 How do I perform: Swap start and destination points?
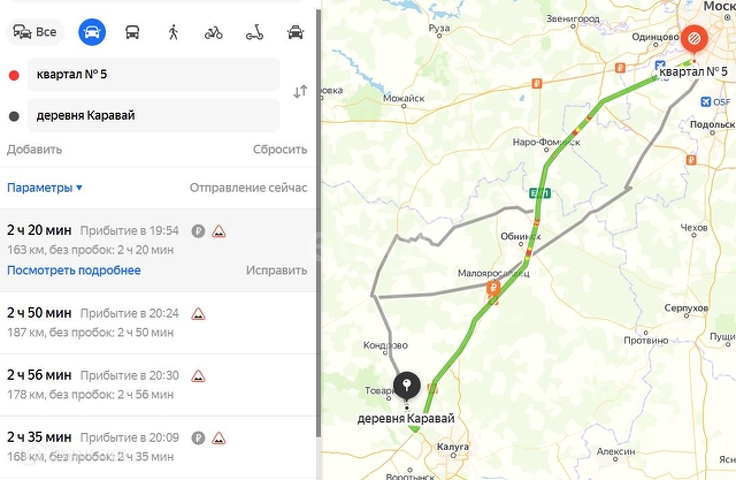(x=300, y=91)
